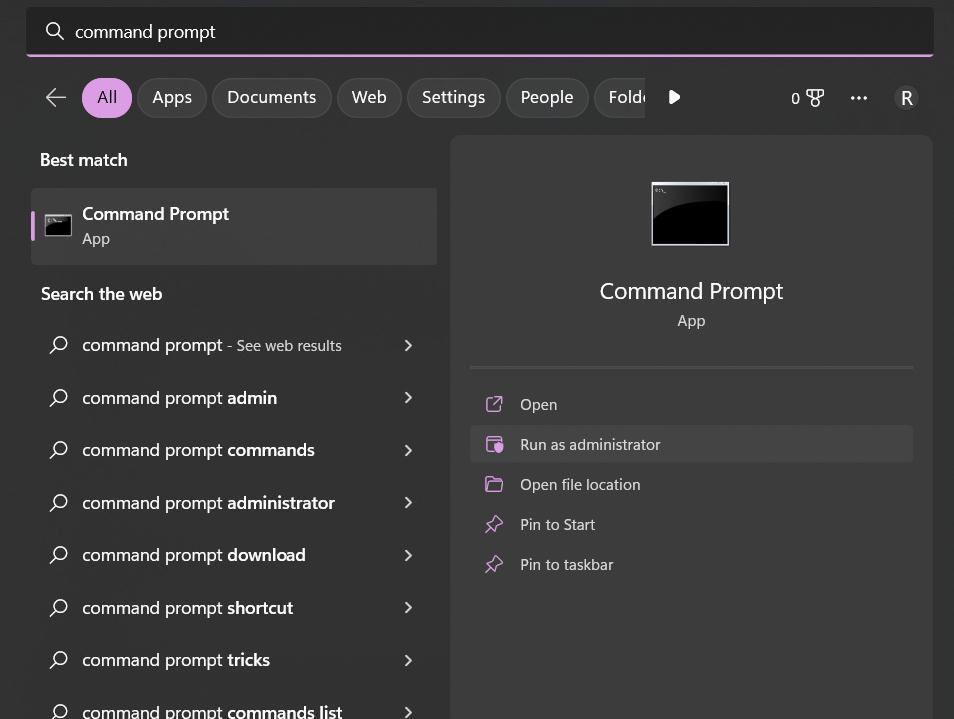This screenshot has height=719, width=954.
Task: Show more filter tabs with the arrow
Action: (x=674, y=97)
